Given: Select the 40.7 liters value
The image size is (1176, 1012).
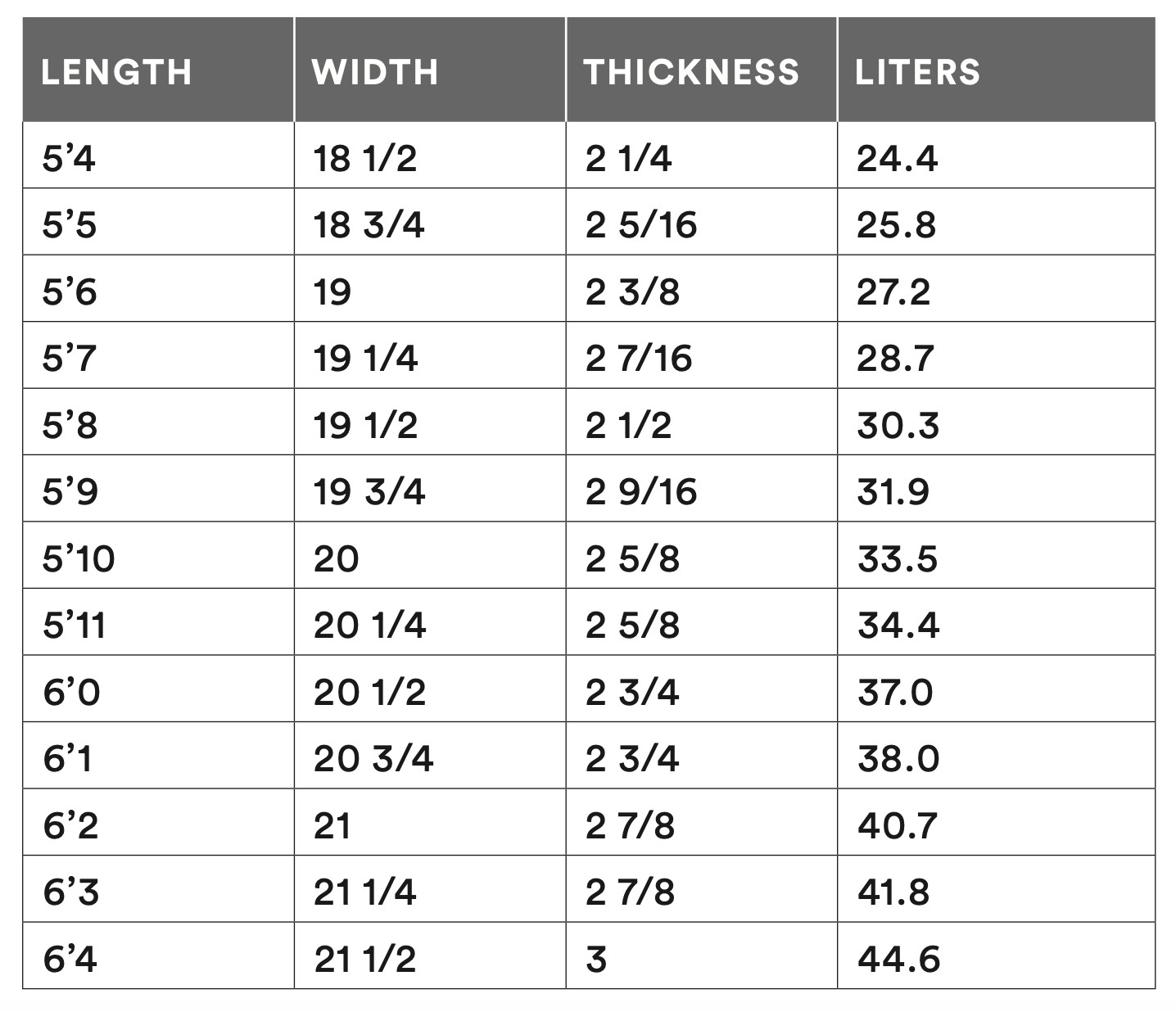Looking at the screenshot, I should pos(897,825).
